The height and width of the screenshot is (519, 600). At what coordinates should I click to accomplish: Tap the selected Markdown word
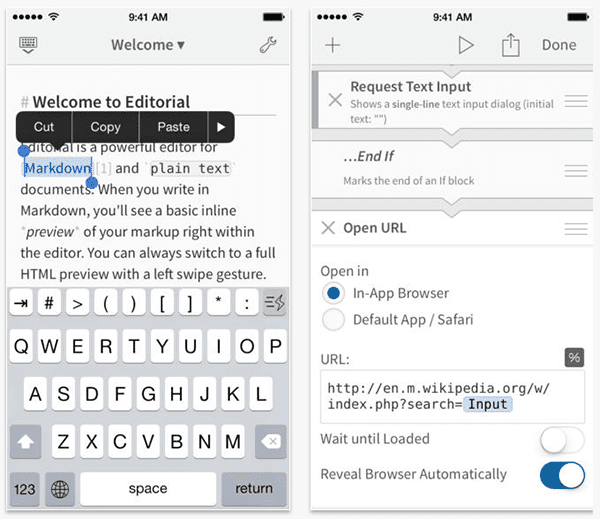(x=58, y=168)
